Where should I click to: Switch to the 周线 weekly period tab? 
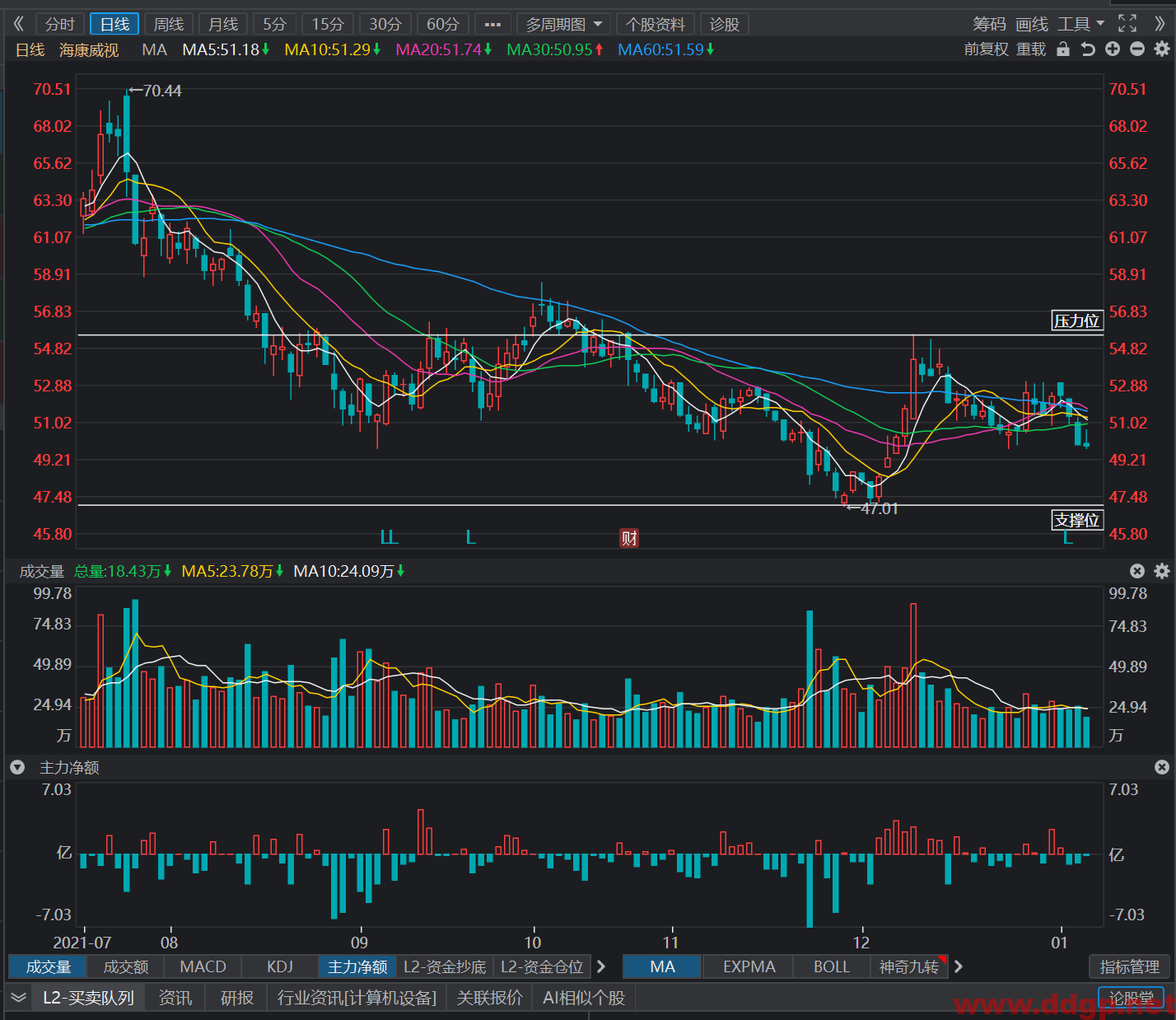click(169, 25)
